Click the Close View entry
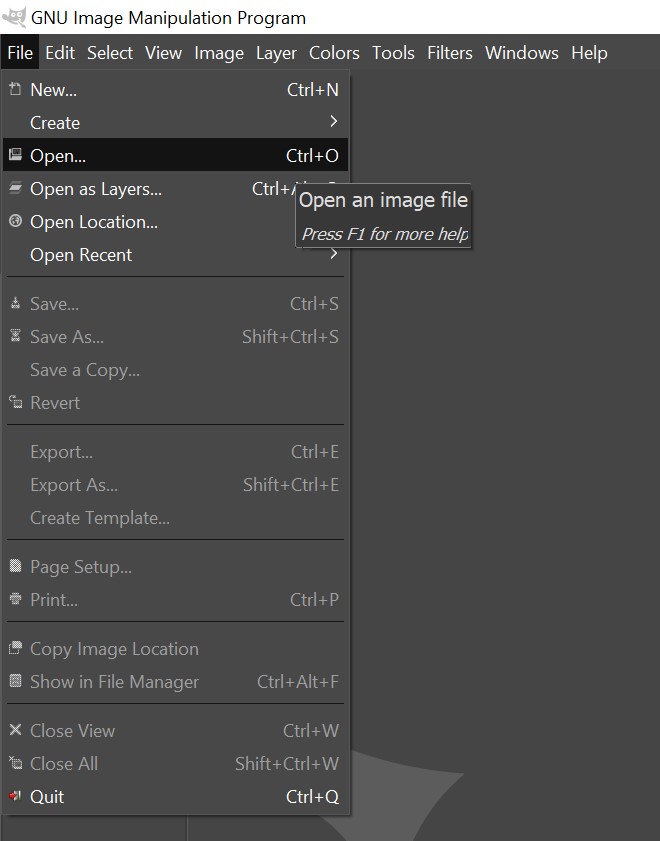Viewport: 660px width, 841px height. pyautogui.click(x=175, y=731)
